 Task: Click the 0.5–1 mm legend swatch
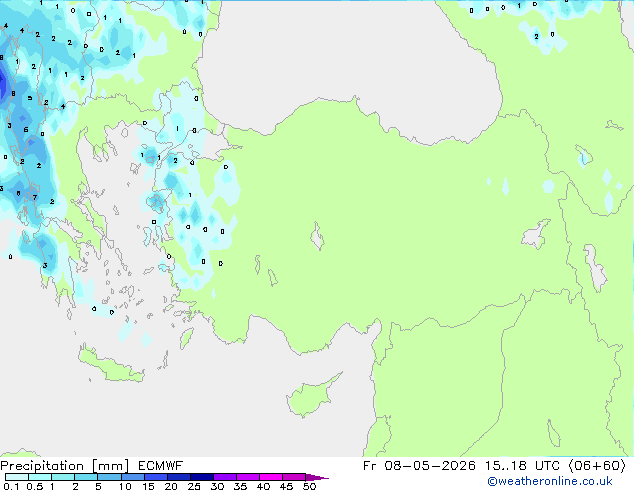tap(40, 477)
